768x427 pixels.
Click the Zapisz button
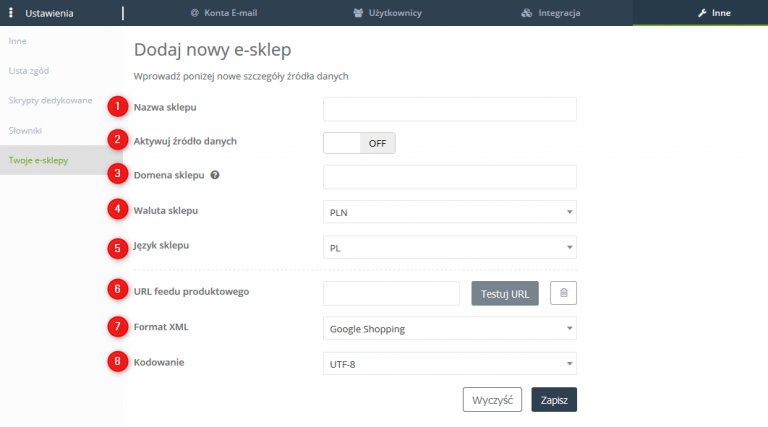tap(554, 400)
